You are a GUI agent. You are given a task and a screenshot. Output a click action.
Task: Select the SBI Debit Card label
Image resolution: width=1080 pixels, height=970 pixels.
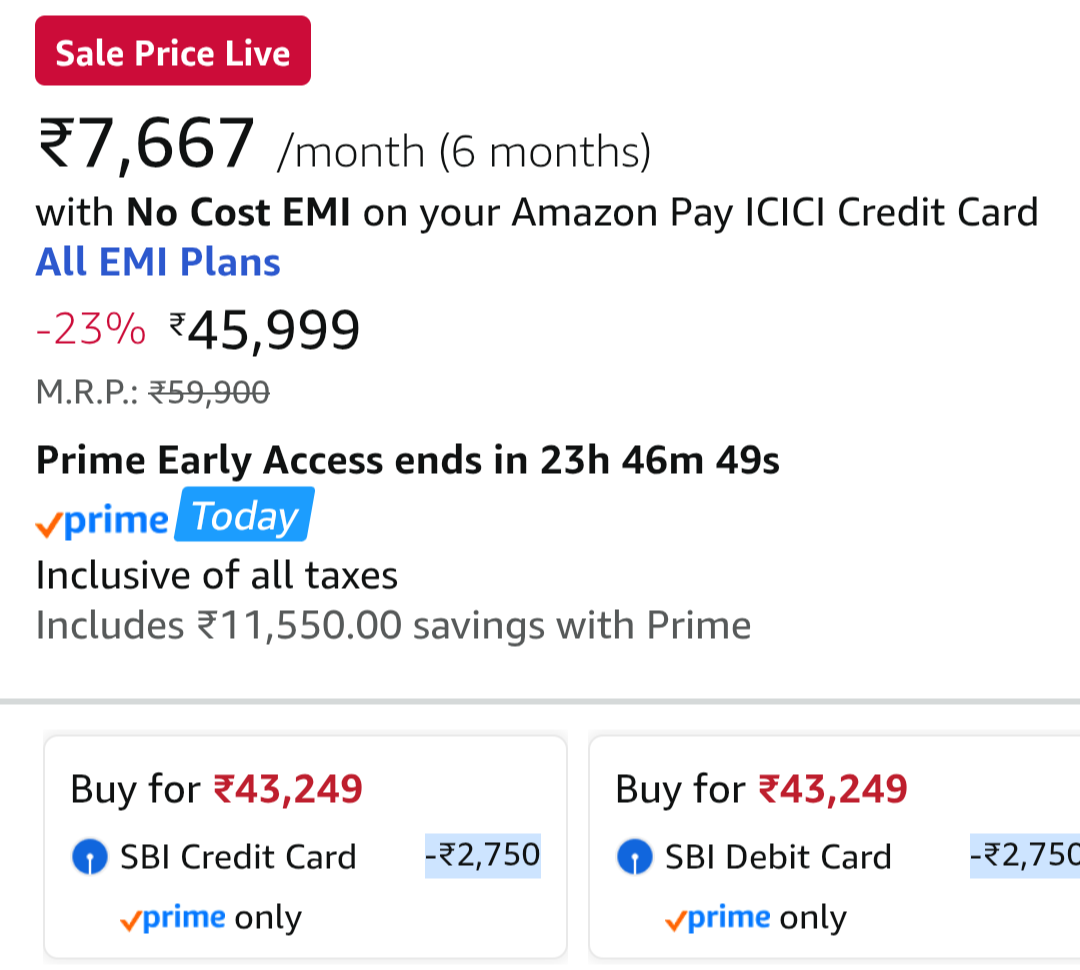pyautogui.click(x=778, y=857)
